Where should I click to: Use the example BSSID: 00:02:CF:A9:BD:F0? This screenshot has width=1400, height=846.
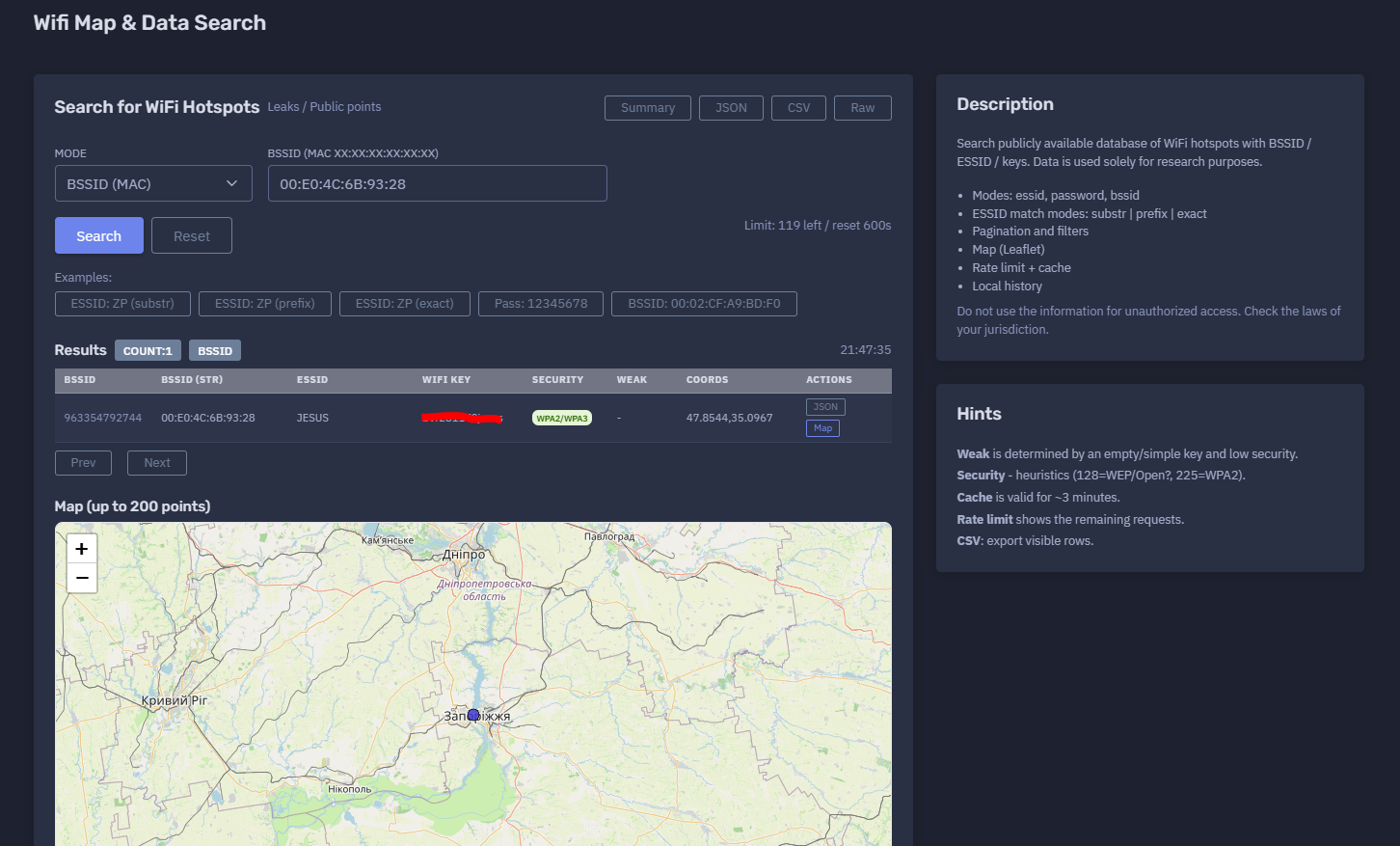[704, 304]
